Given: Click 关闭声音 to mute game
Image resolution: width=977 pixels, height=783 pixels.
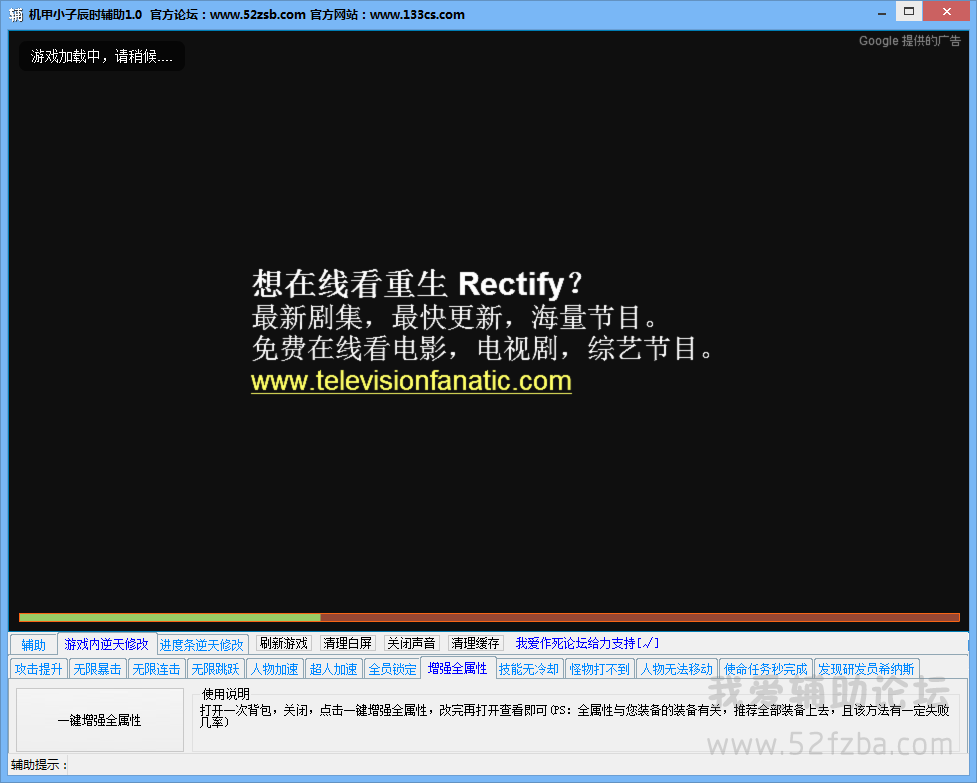Looking at the screenshot, I should click(x=411, y=643).
